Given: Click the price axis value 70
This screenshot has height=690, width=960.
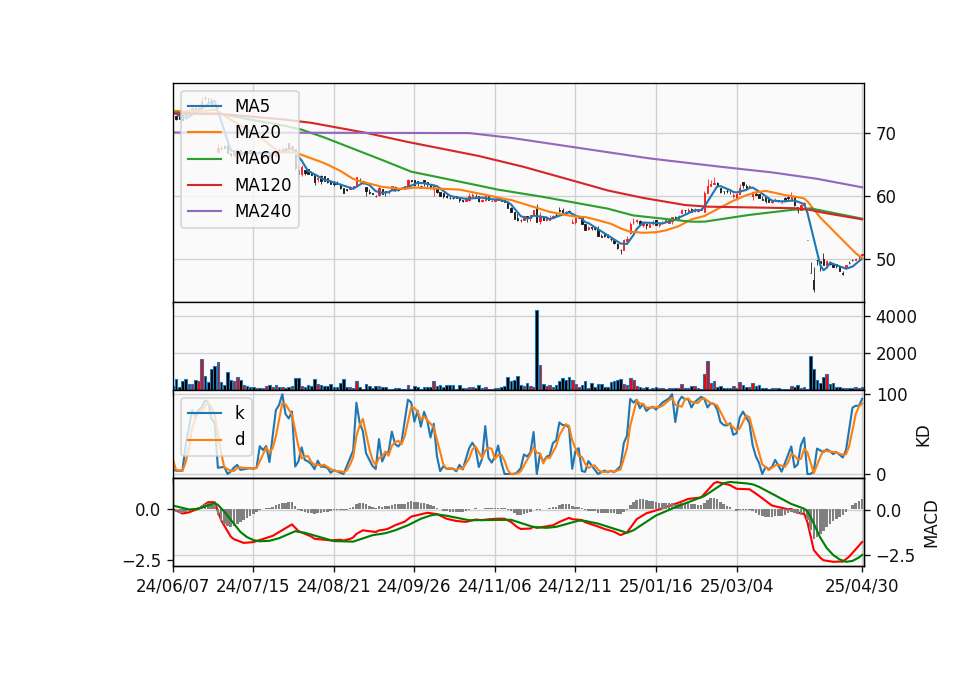Looking at the screenshot, I should 886,134.
